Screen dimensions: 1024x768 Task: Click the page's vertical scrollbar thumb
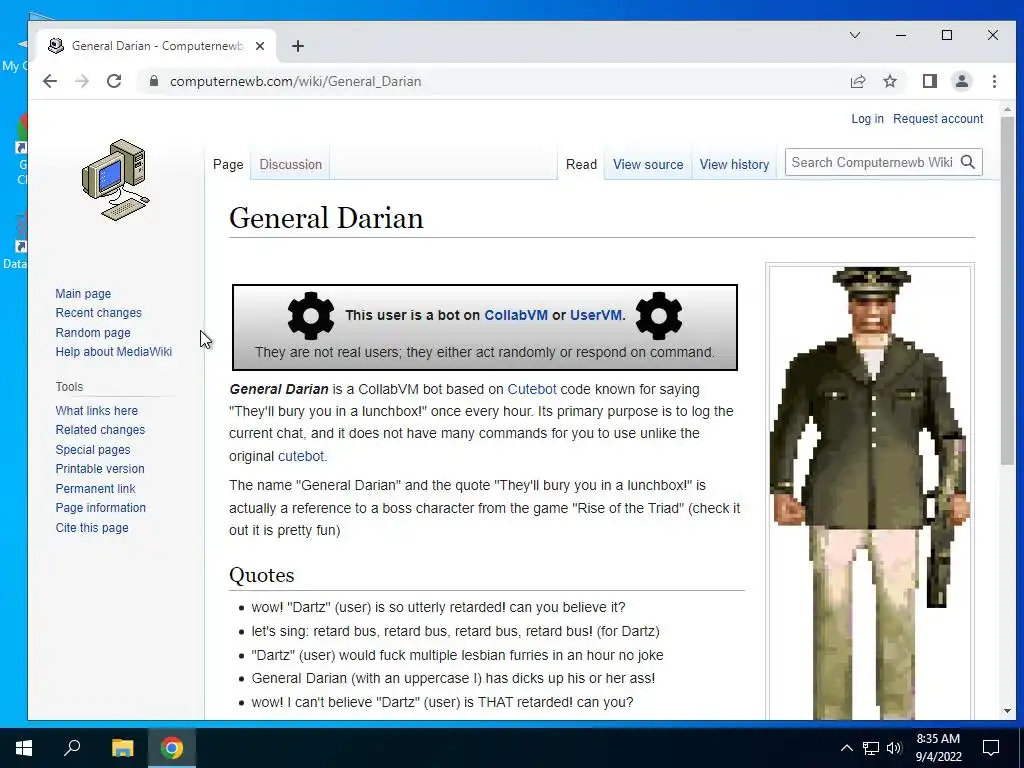pos(1007,291)
